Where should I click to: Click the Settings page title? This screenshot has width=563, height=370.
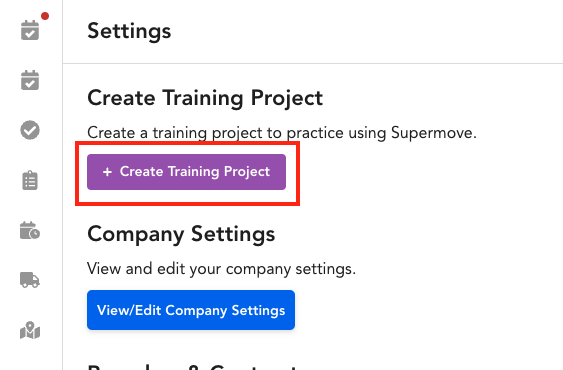pos(129,31)
